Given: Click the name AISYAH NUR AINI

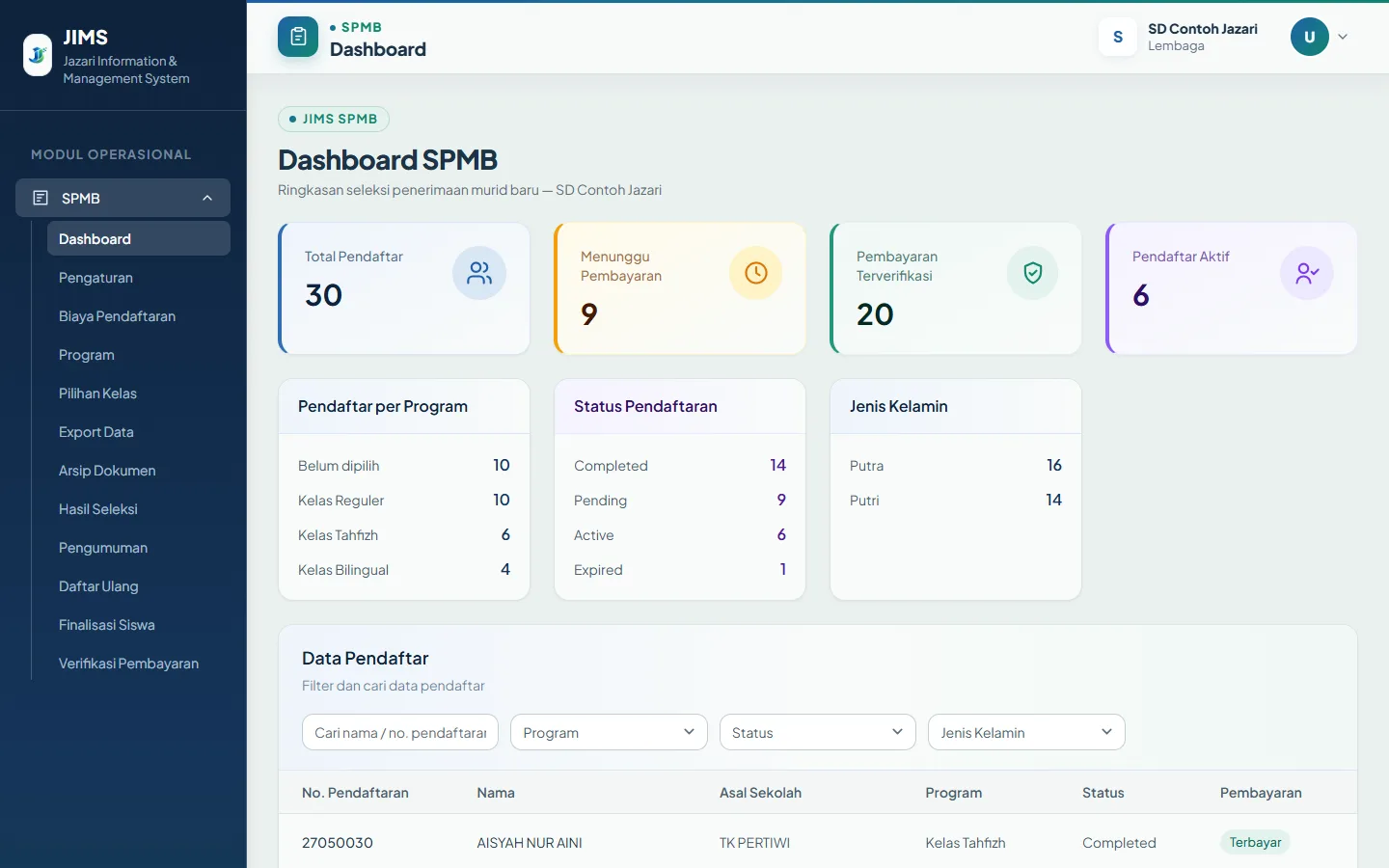Looking at the screenshot, I should pos(530,842).
